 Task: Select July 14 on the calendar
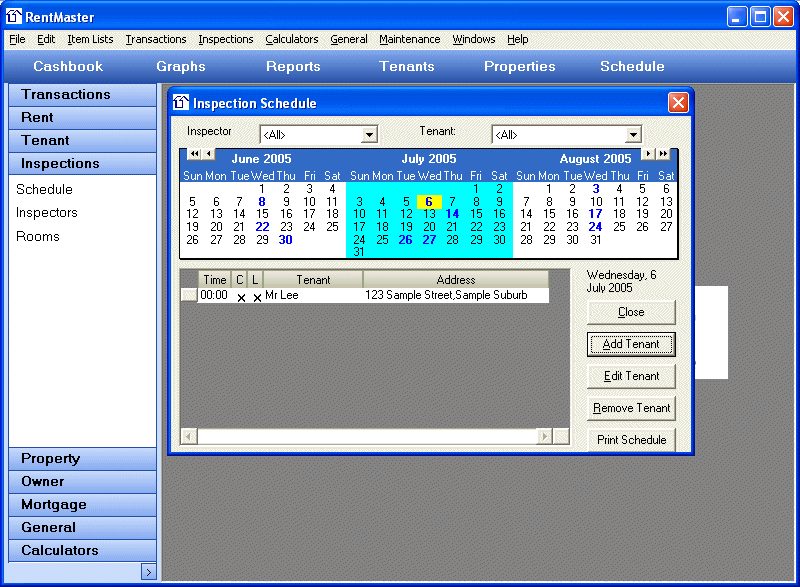tap(452, 213)
